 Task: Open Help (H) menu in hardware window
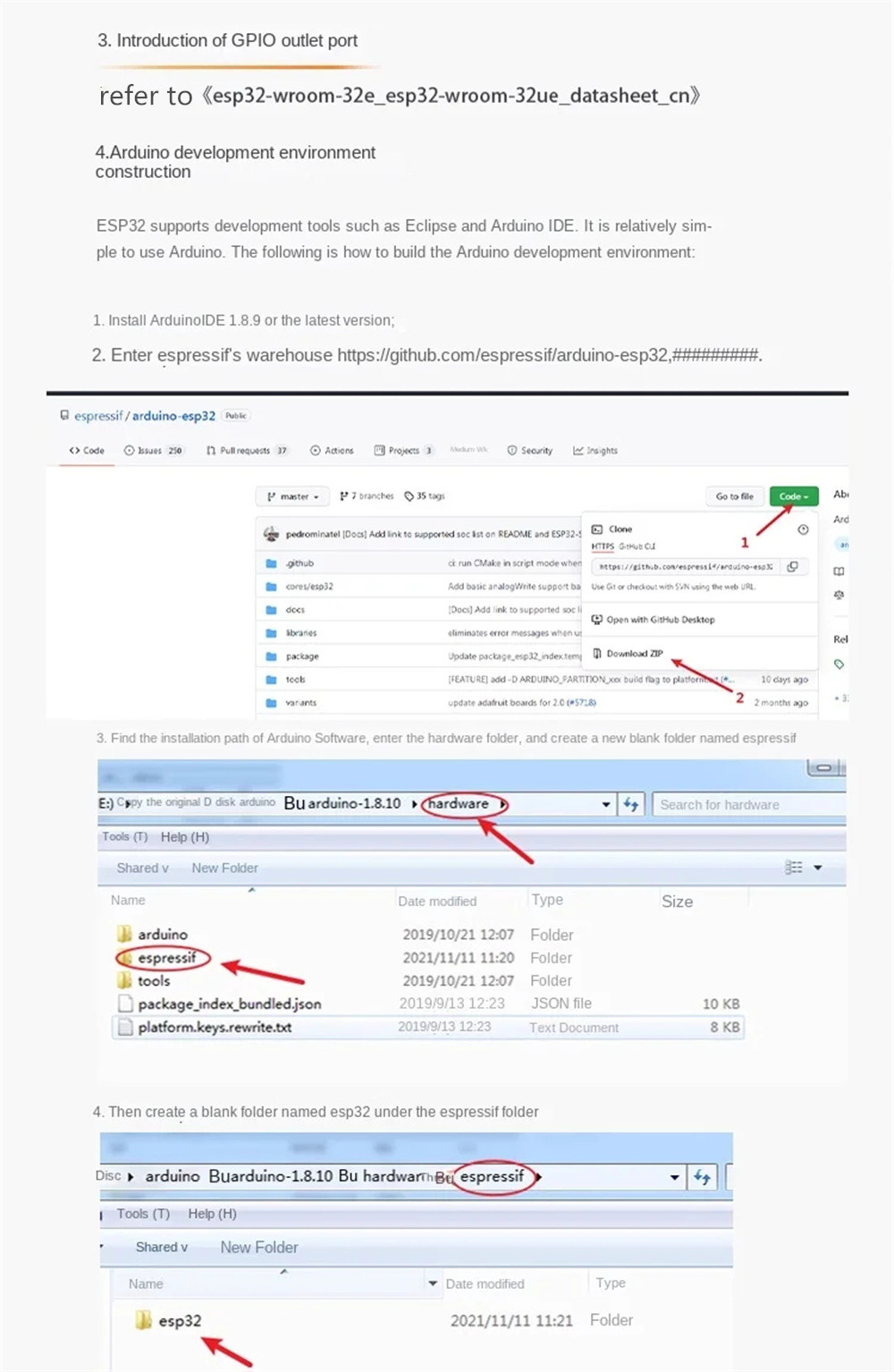185,837
